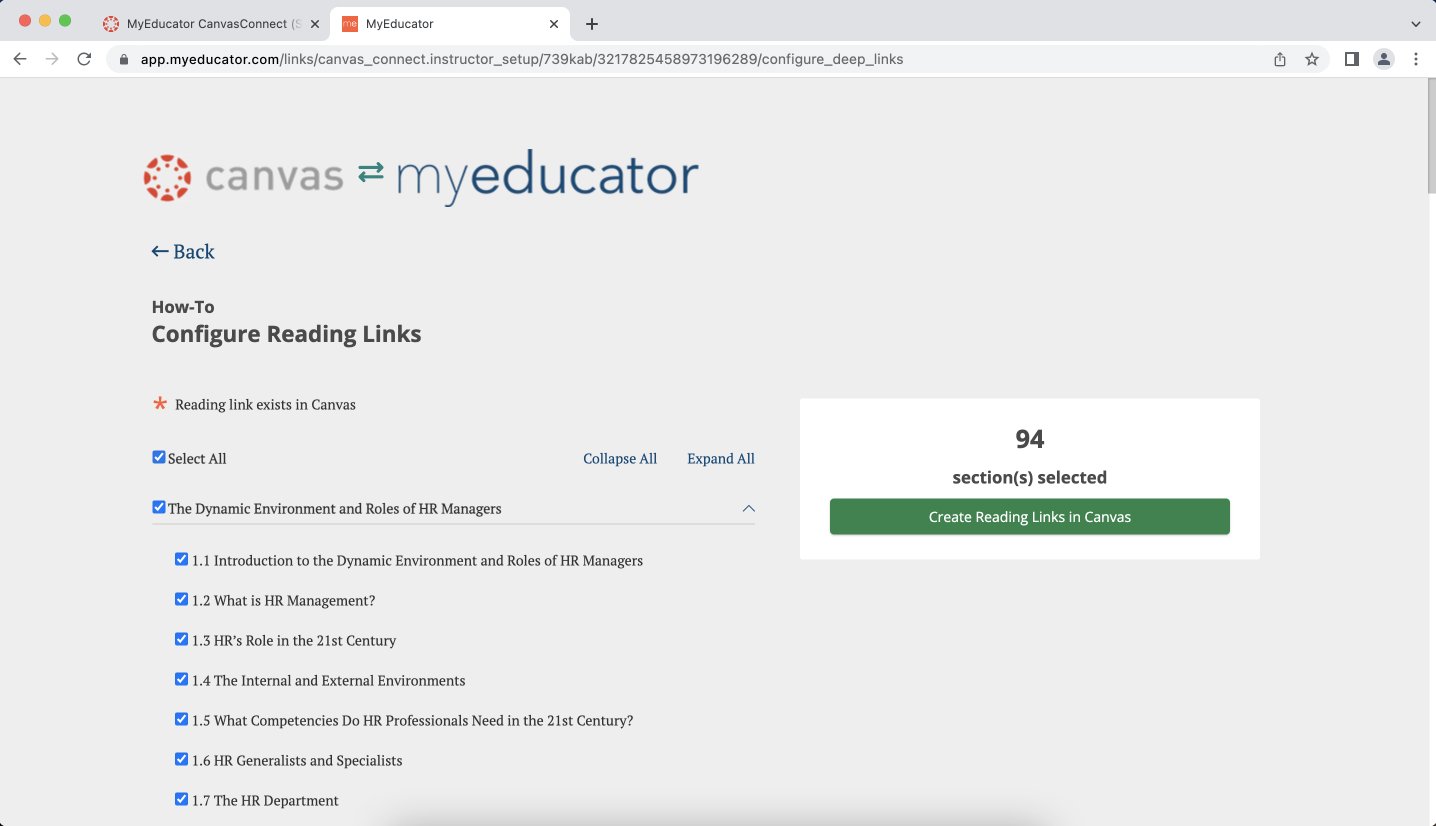The height and width of the screenshot is (826, 1436).
Task: Click the Canvas logo
Action: click(x=243, y=177)
